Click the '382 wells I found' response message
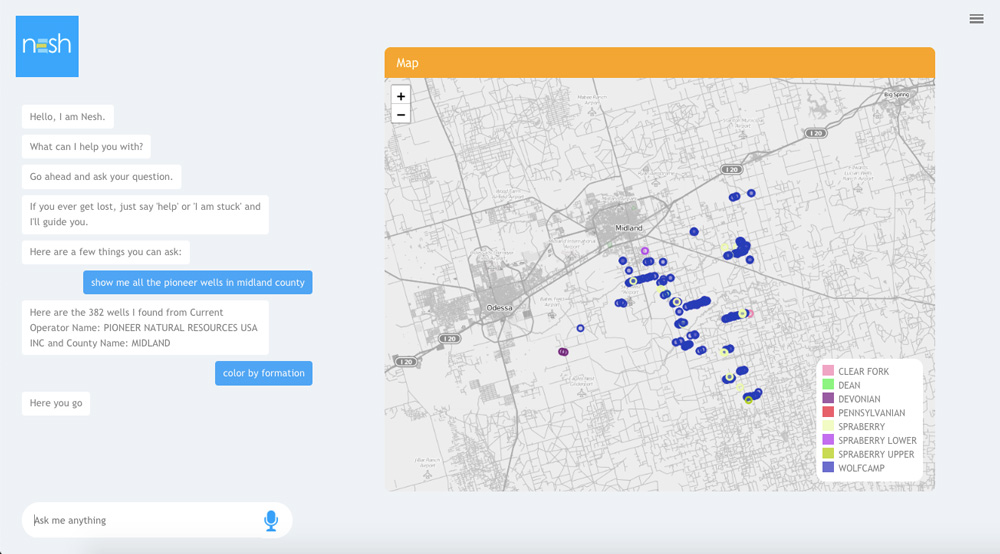The image size is (1000, 554). (x=145, y=327)
